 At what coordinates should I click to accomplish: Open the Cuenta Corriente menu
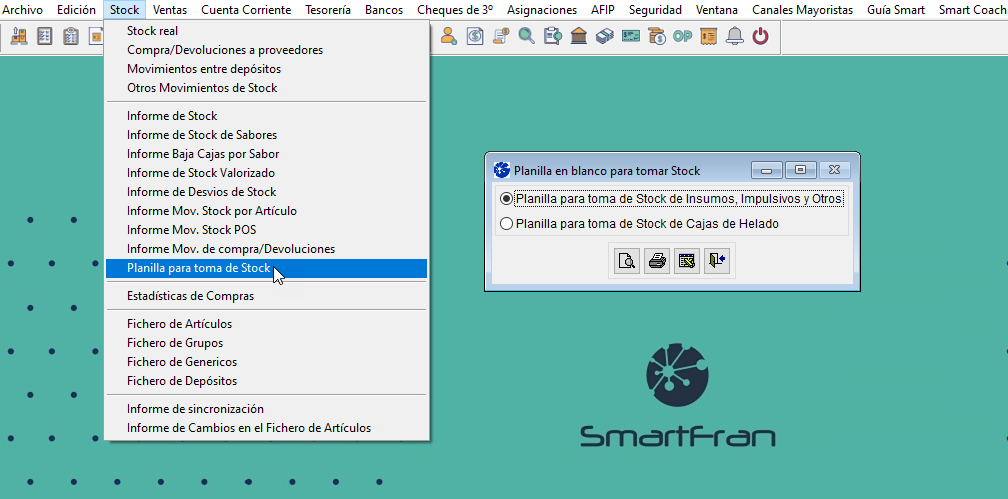click(x=246, y=10)
